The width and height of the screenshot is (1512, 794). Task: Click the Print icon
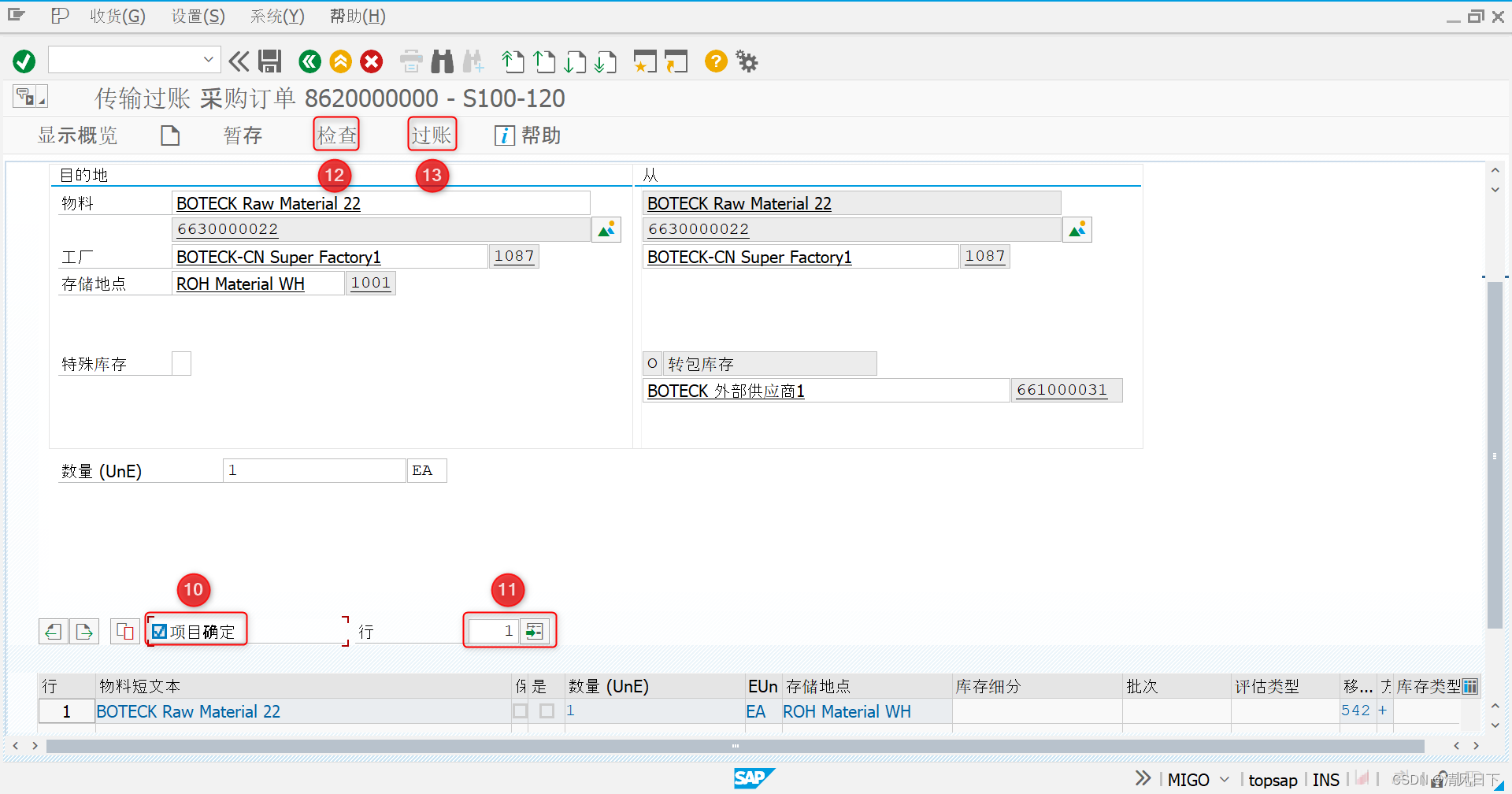[411, 61]
